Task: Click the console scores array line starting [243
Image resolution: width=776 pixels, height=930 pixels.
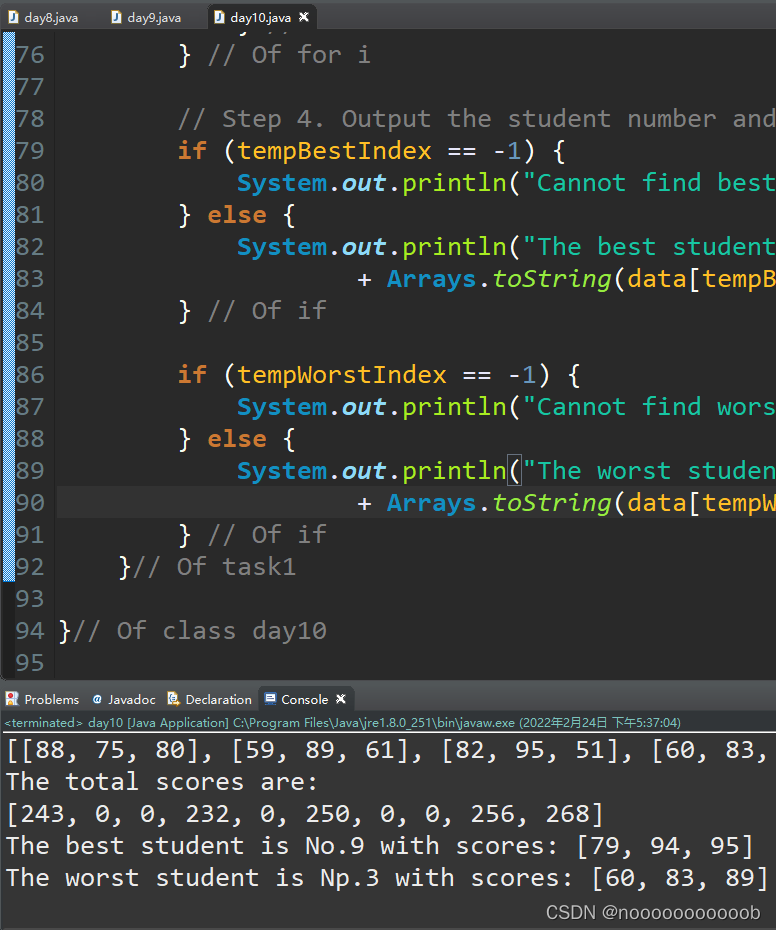Action: coord(304,814)
